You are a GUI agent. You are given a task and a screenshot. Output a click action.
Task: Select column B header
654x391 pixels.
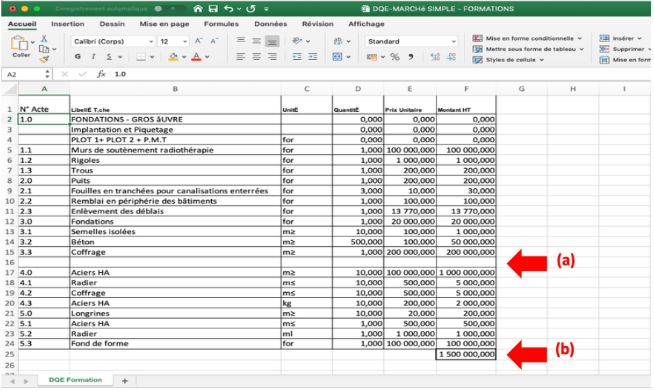(175, 89)
